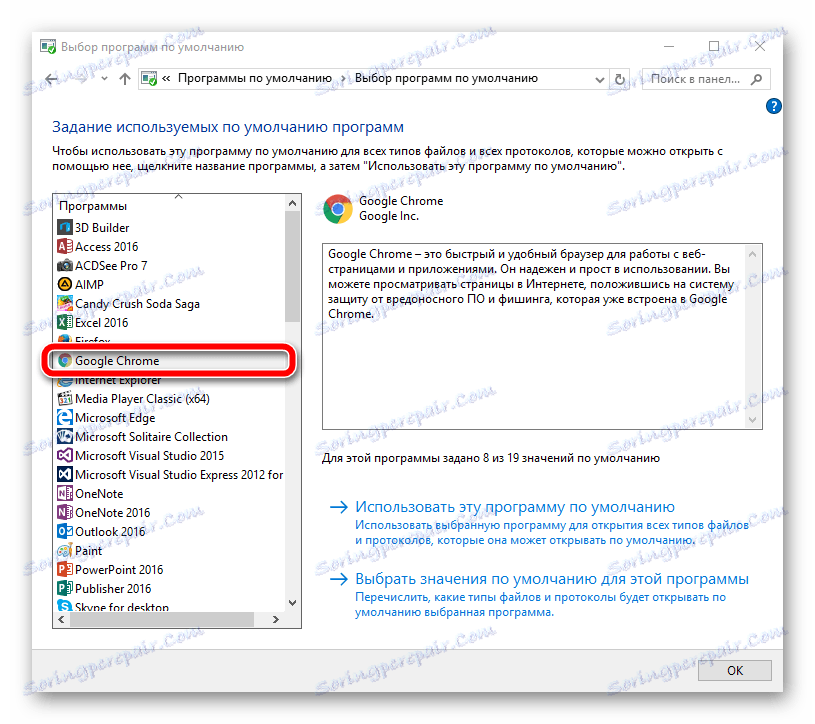Click Выбор программ по умолчанию breadcrumb

[x=446, y=78]
